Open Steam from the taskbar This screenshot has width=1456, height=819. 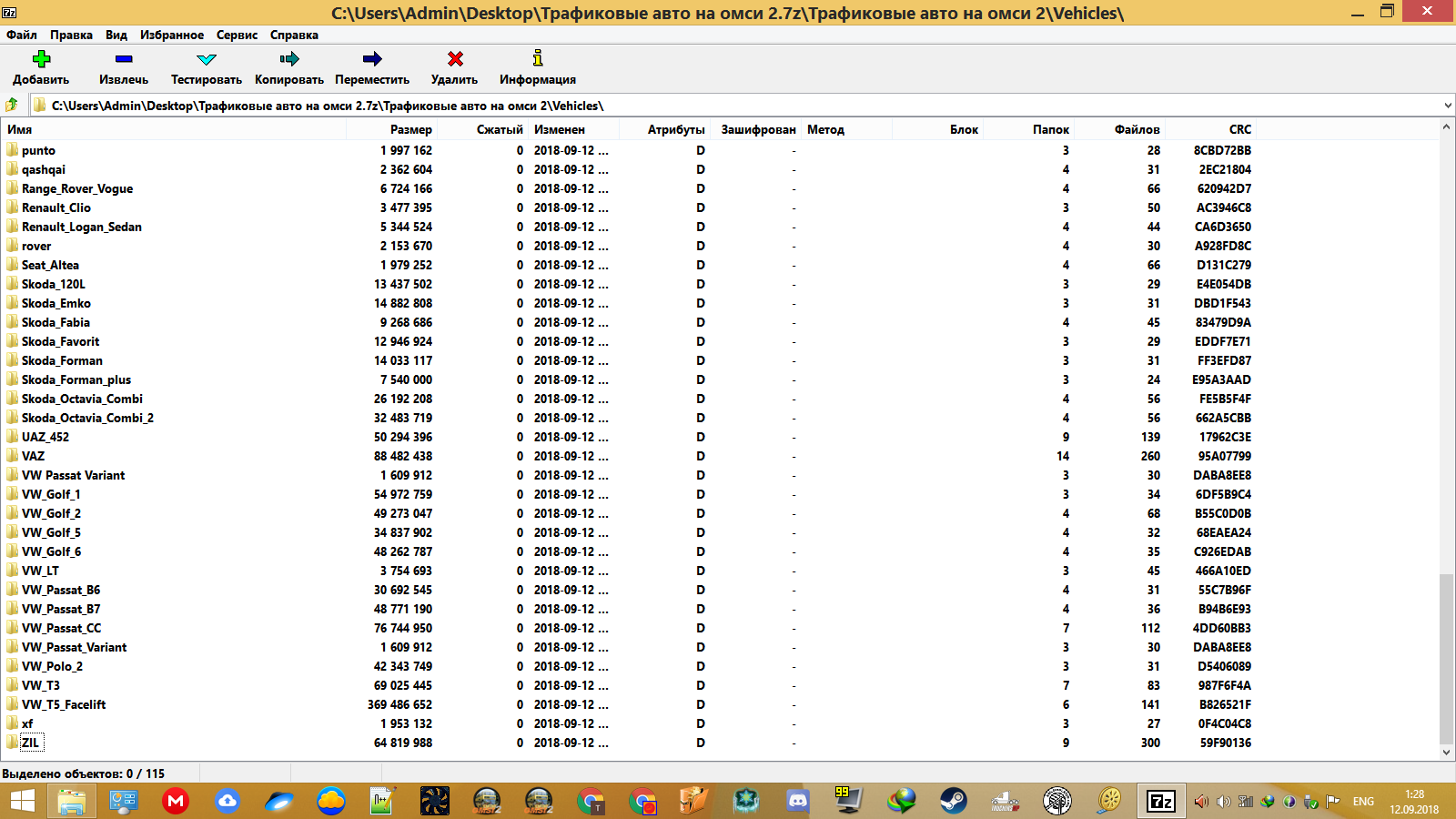954,802
